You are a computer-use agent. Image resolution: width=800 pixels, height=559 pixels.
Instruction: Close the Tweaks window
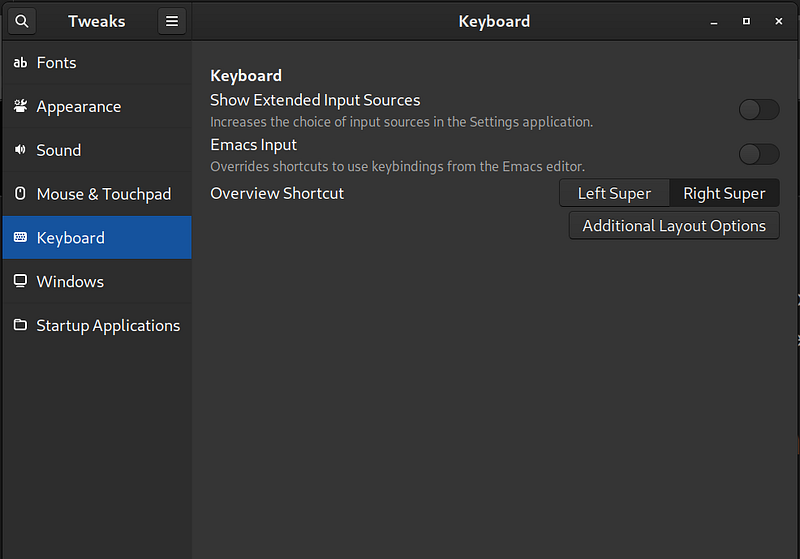[x=779, y=21]
